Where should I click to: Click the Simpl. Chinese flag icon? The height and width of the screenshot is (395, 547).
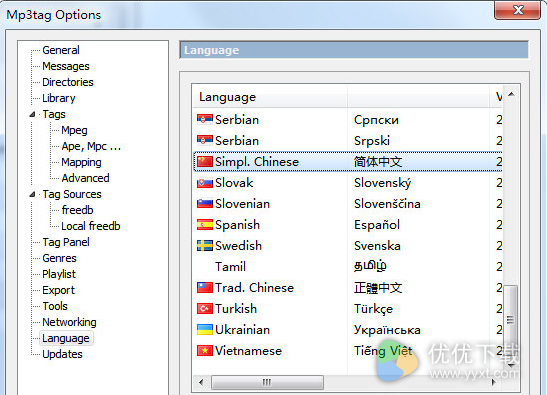pos(205,162)
